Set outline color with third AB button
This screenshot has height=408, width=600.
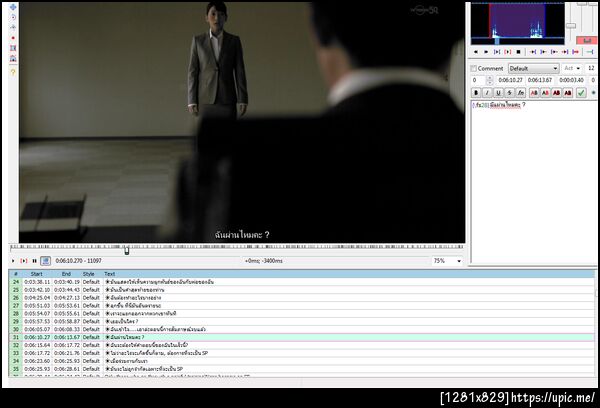pos(556,93)
